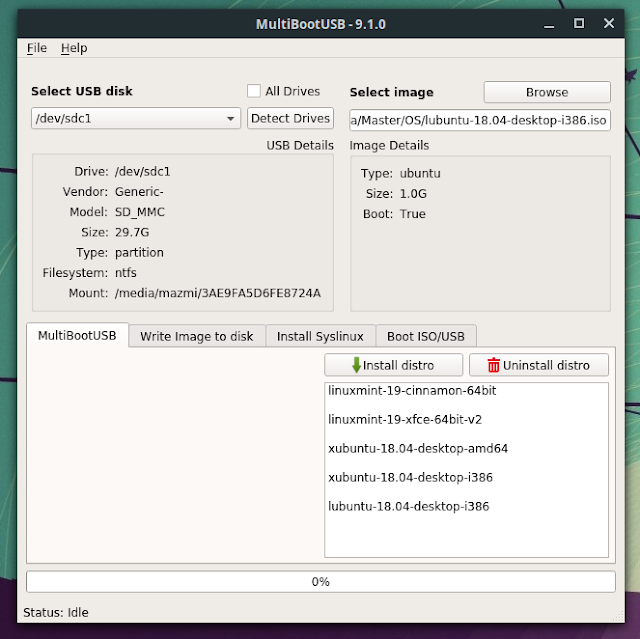Enable the All Drives checkbox
The image size is (640, 639).
click(253, 91)
